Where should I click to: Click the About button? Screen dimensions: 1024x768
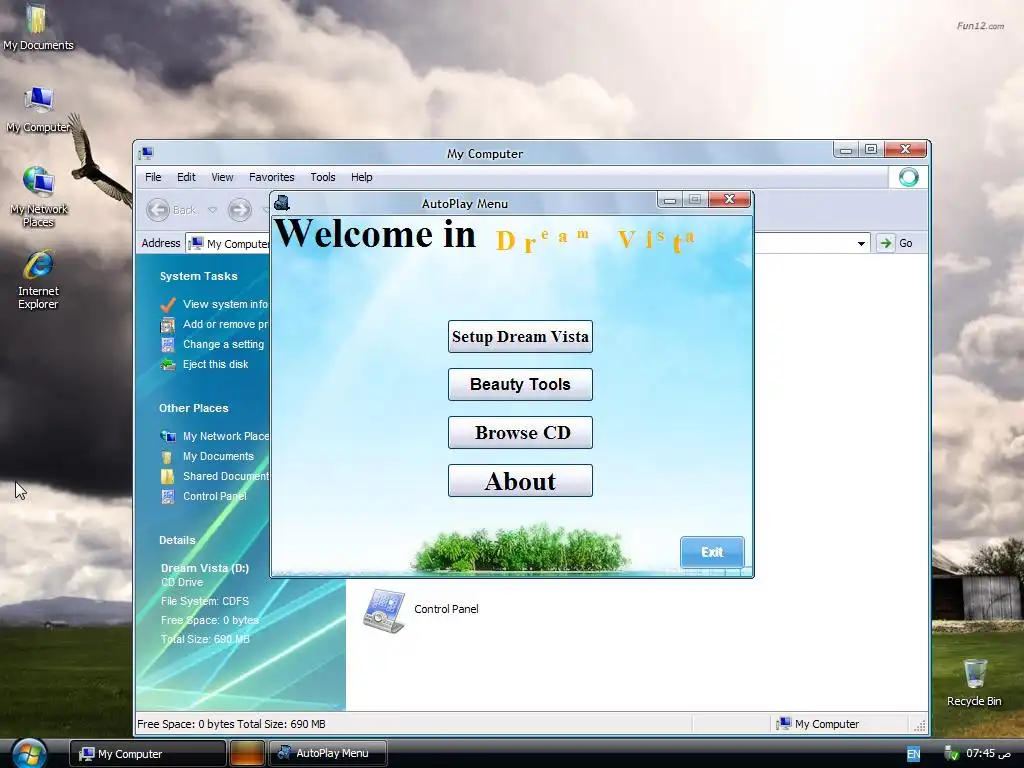coord(520,481)
